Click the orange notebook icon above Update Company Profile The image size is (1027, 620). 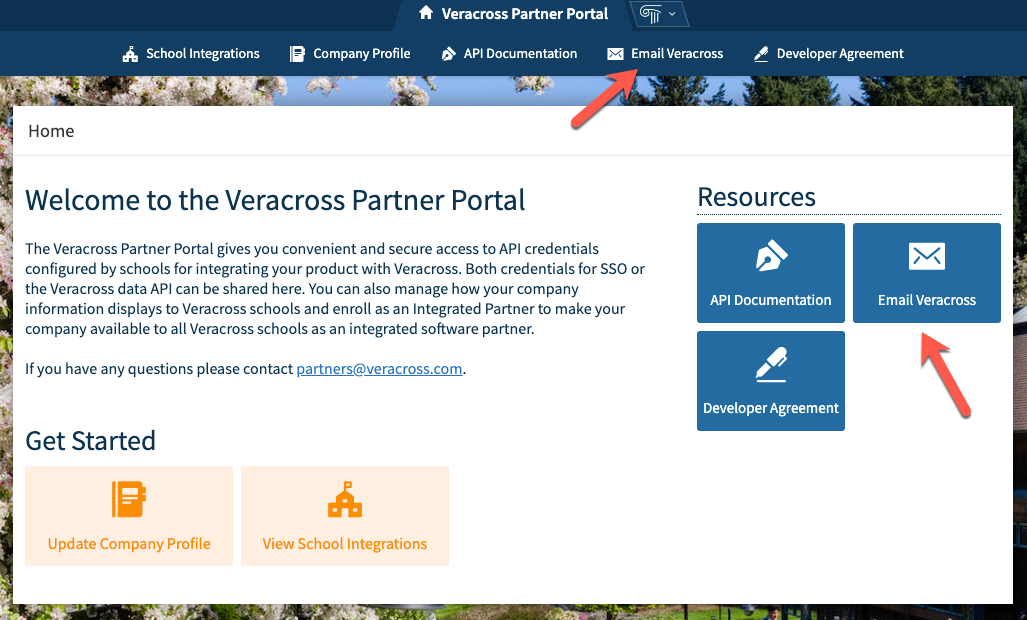coord(128,498)
